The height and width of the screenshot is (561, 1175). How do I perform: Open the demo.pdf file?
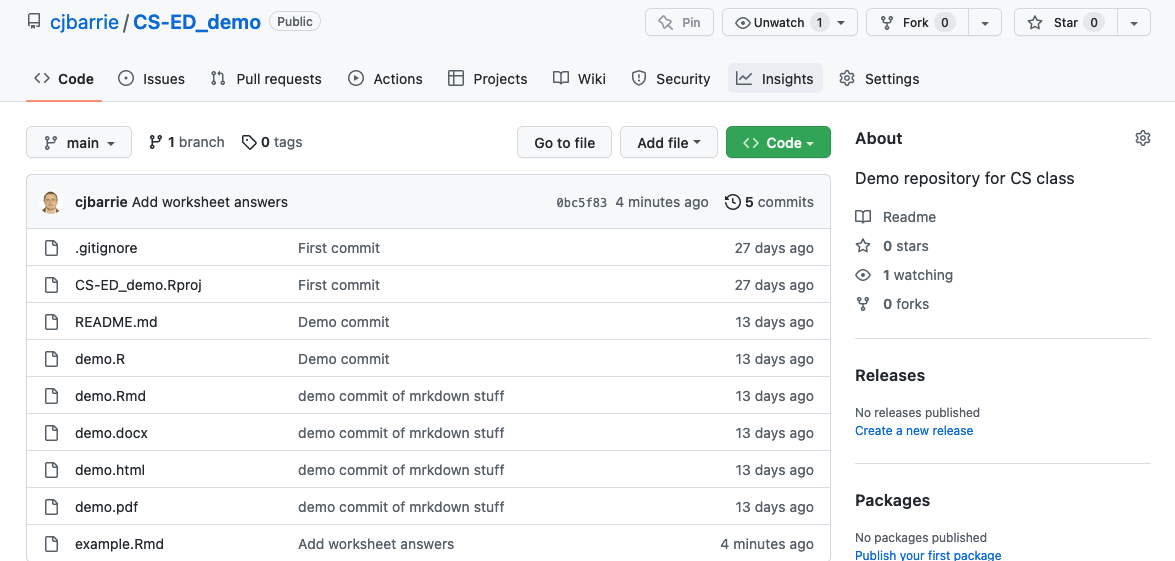[x=106, y=507]
